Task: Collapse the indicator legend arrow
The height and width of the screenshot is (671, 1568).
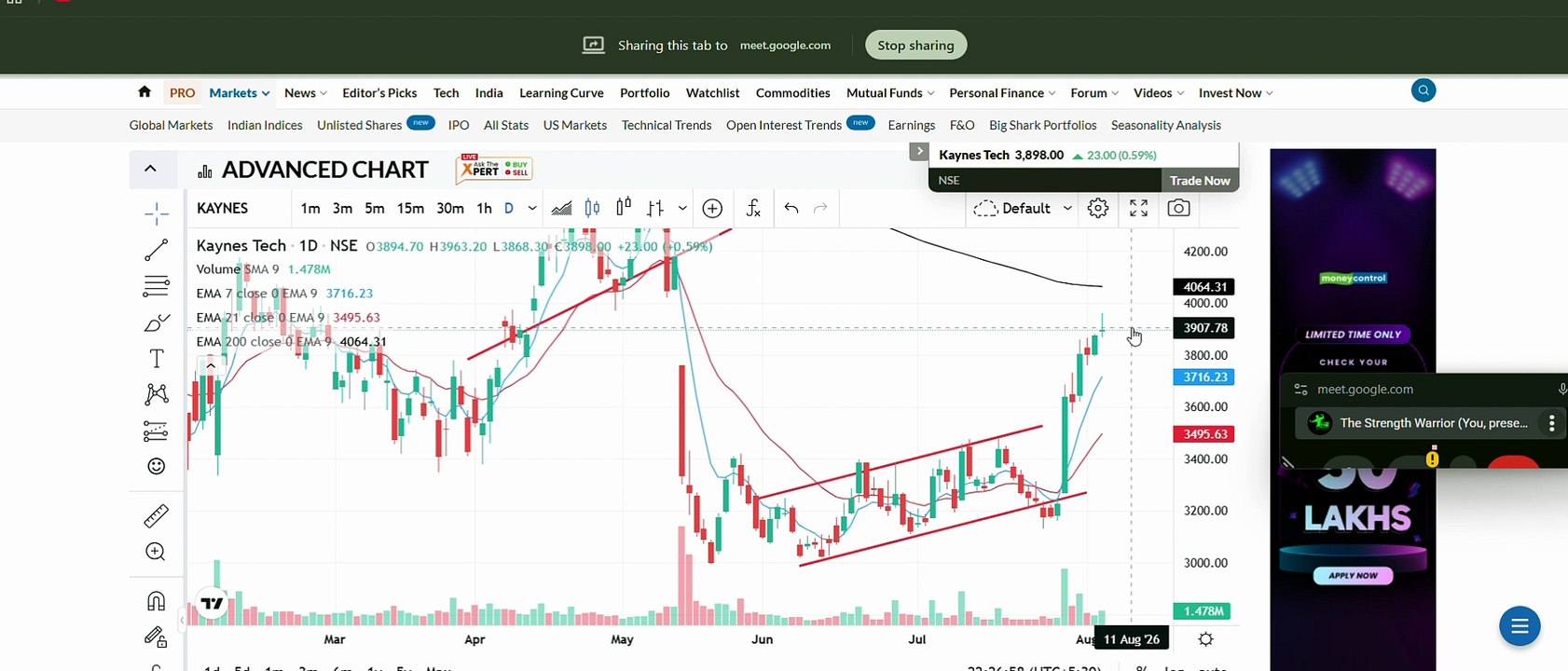Action: [211, 365]
